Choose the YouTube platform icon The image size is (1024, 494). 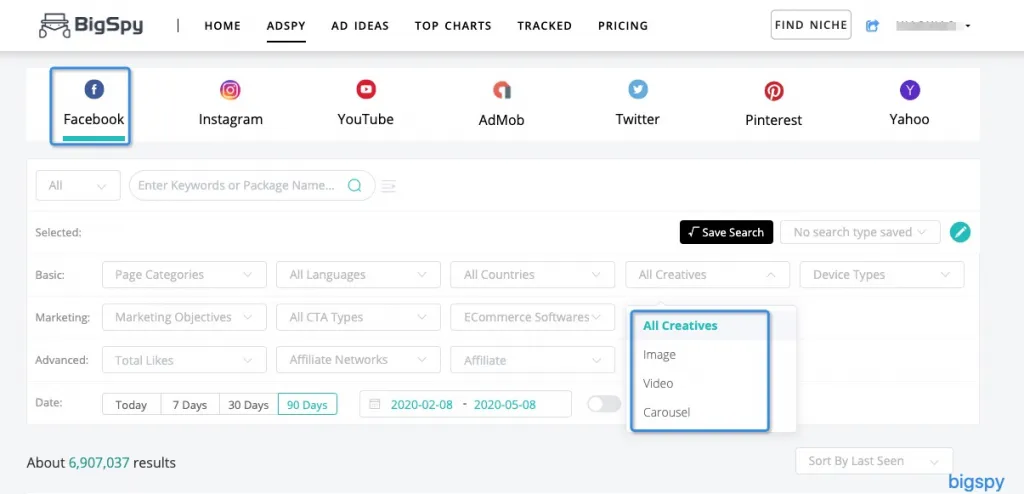pos(366,91)
